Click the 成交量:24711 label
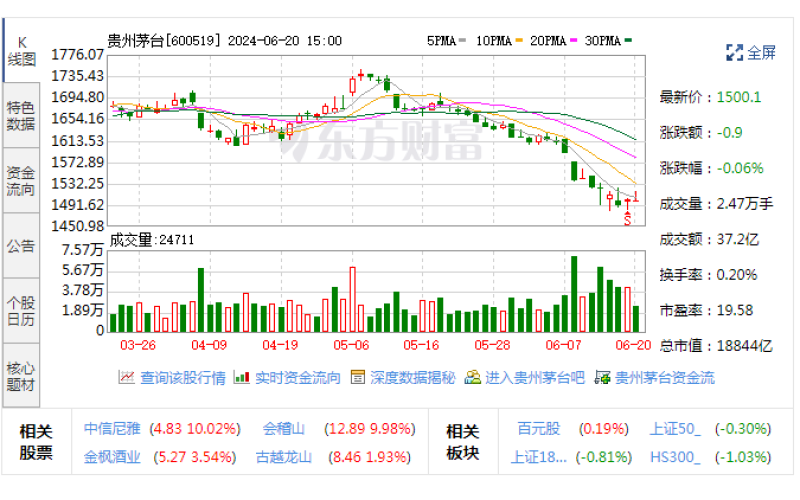This screenshot has height=500, width=800. click(152, 240)
